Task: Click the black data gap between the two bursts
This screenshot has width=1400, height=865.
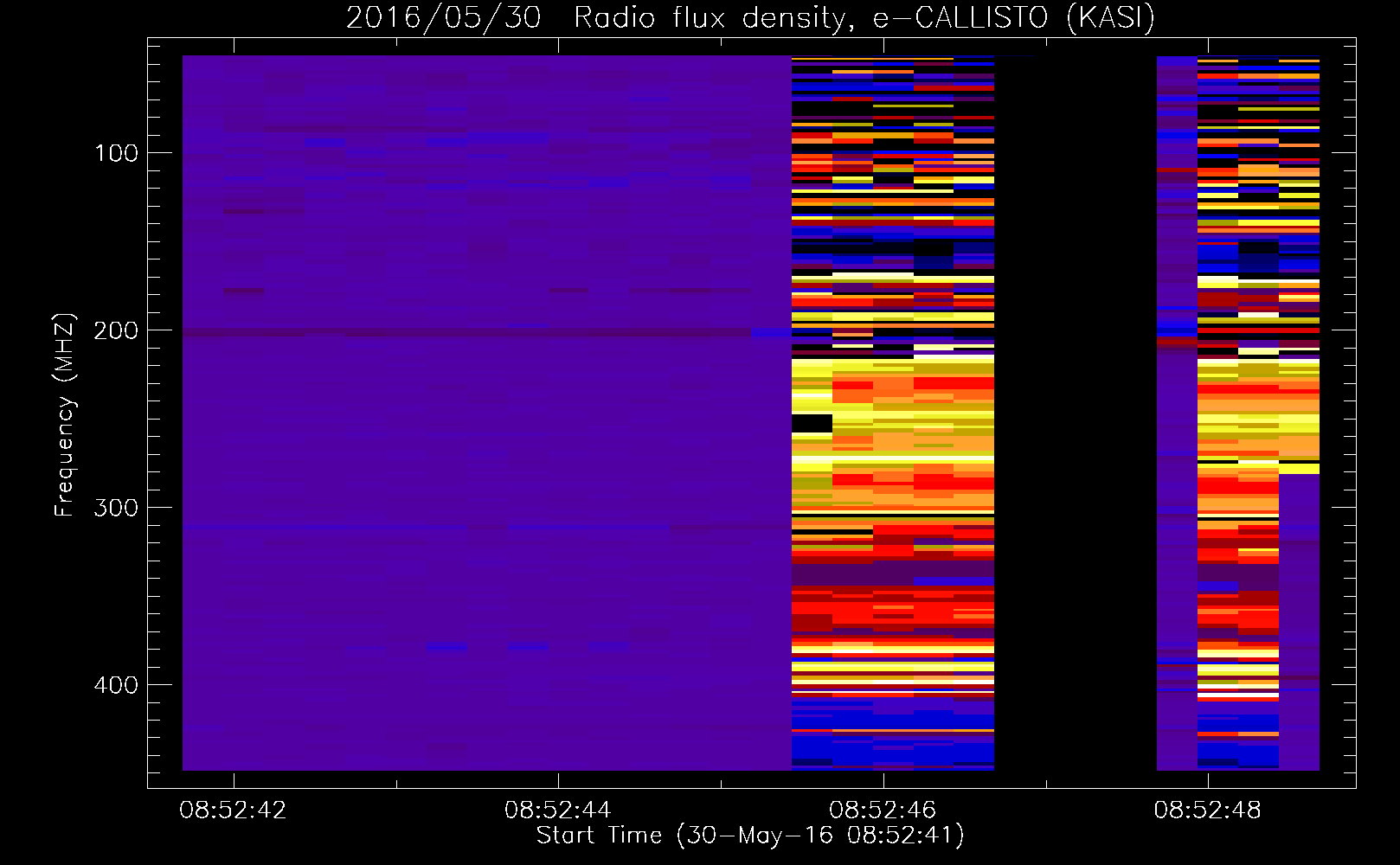Action: [1076, 413]
